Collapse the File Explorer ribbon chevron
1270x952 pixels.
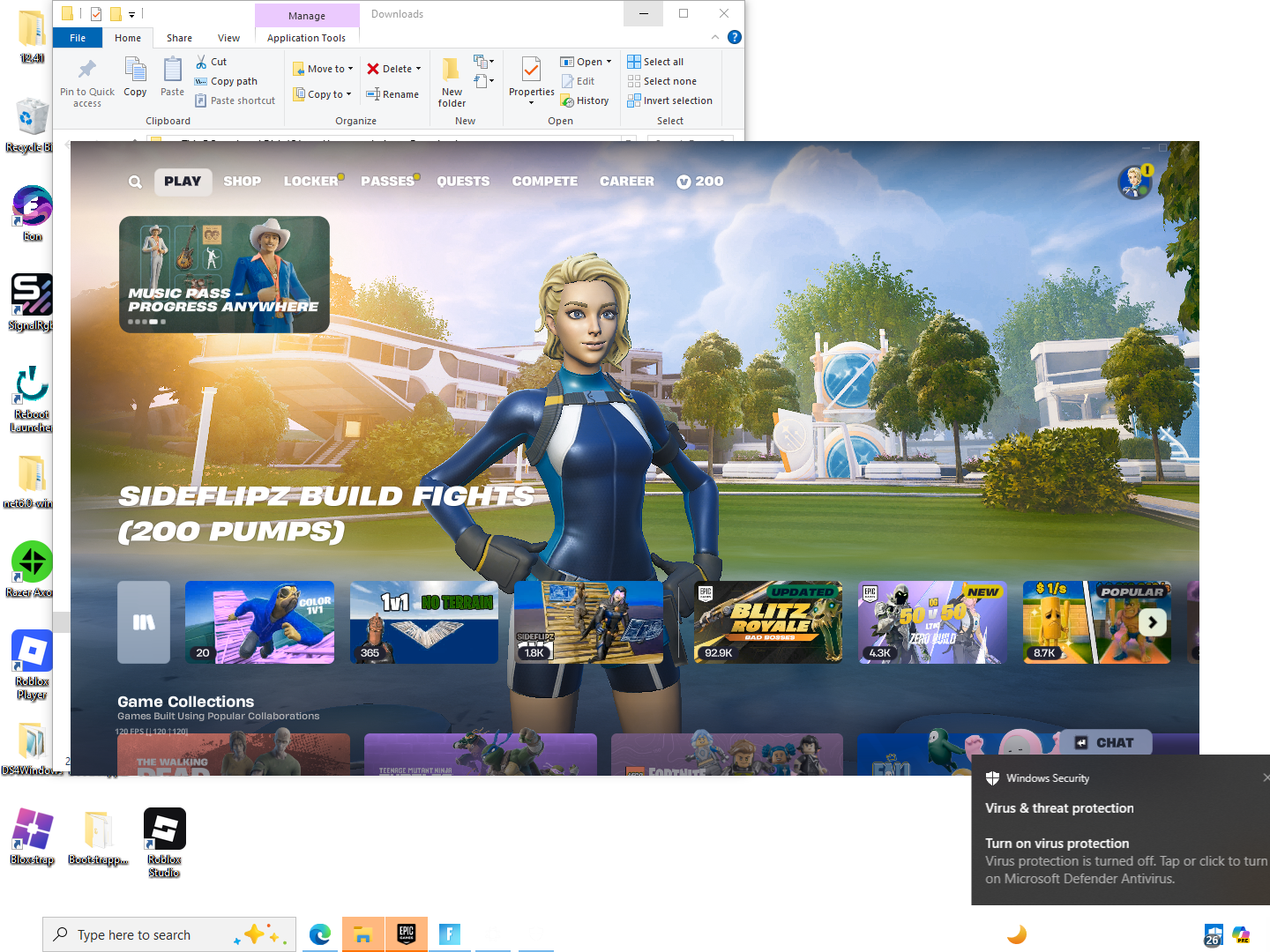click(x=714, y=37)
